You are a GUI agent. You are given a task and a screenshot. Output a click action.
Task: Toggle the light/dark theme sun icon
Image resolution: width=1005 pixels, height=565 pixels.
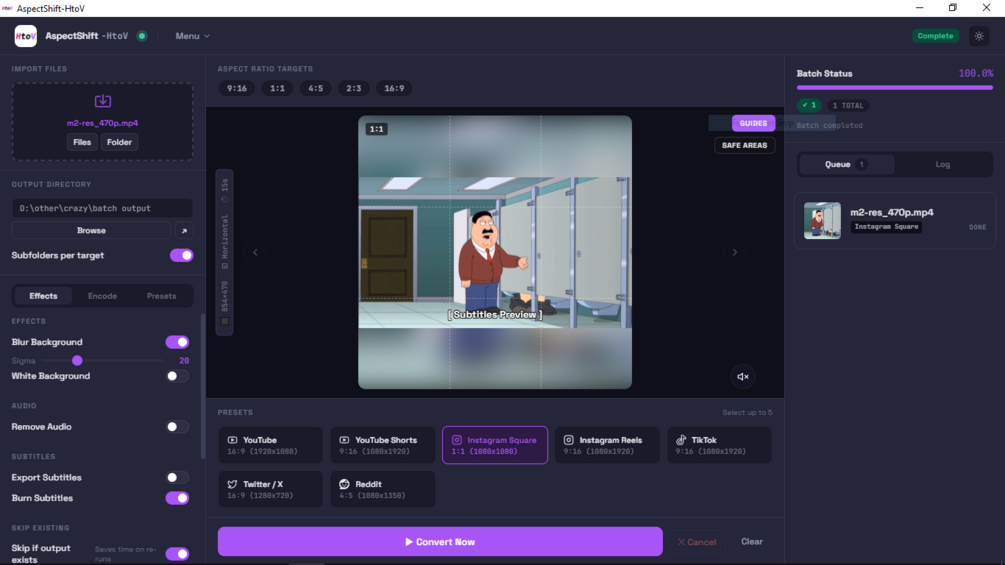tap(979, 36)
